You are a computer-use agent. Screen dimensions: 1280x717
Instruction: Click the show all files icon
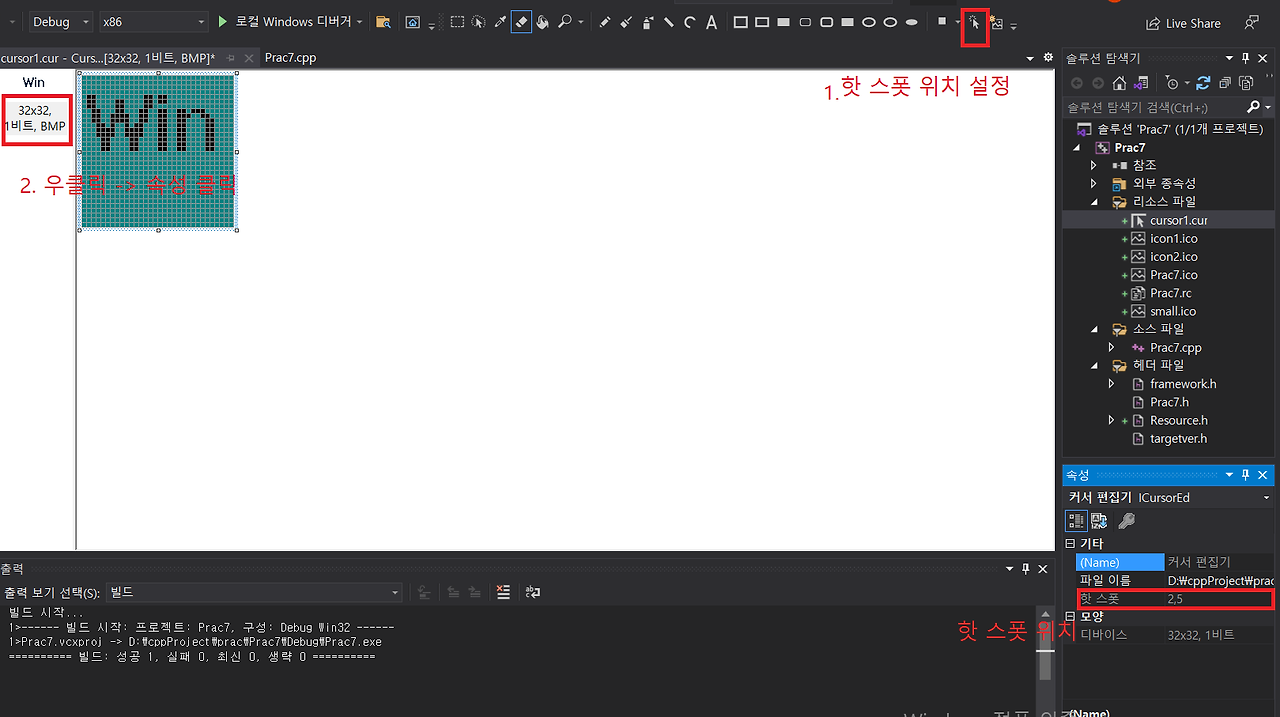tap(1246, 83)
